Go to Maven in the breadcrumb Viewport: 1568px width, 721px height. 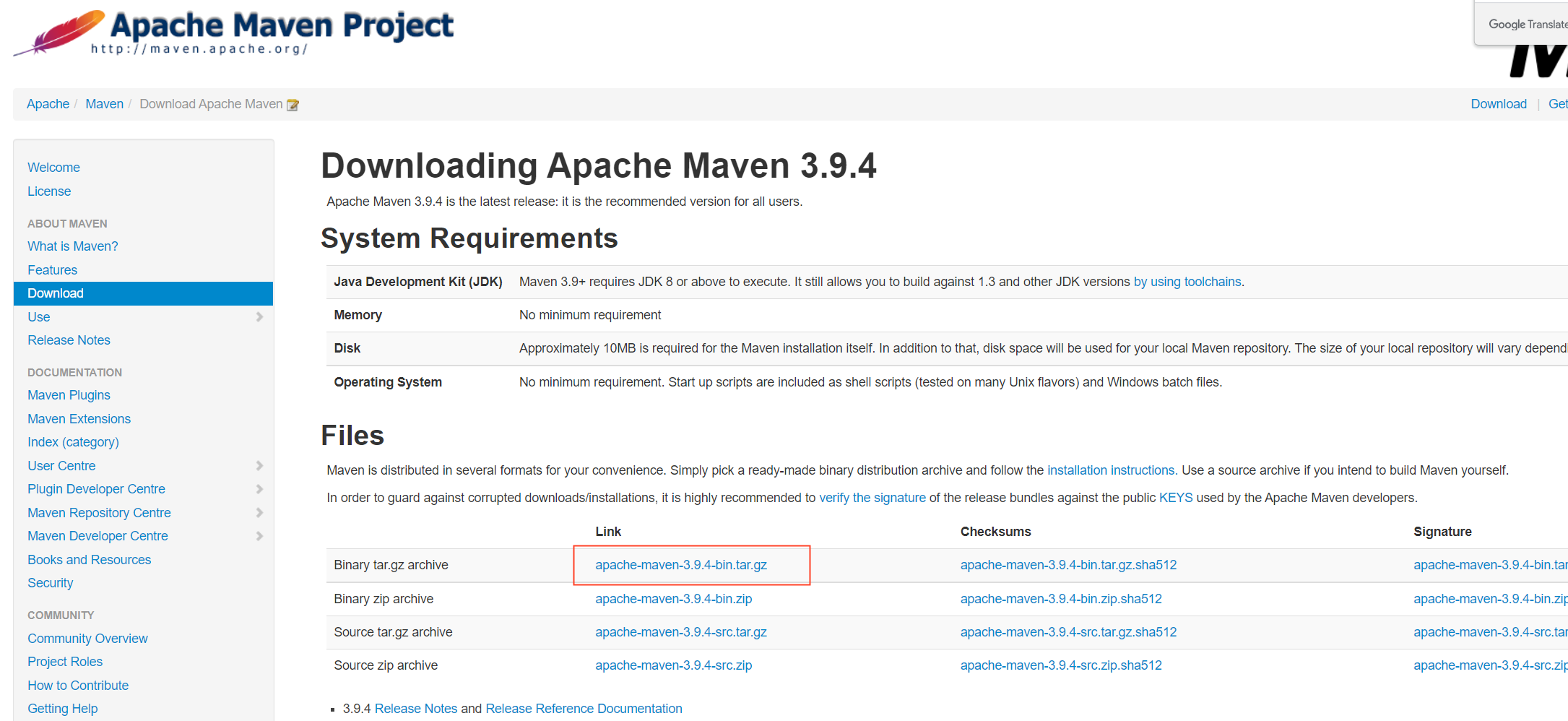[104, 104]
